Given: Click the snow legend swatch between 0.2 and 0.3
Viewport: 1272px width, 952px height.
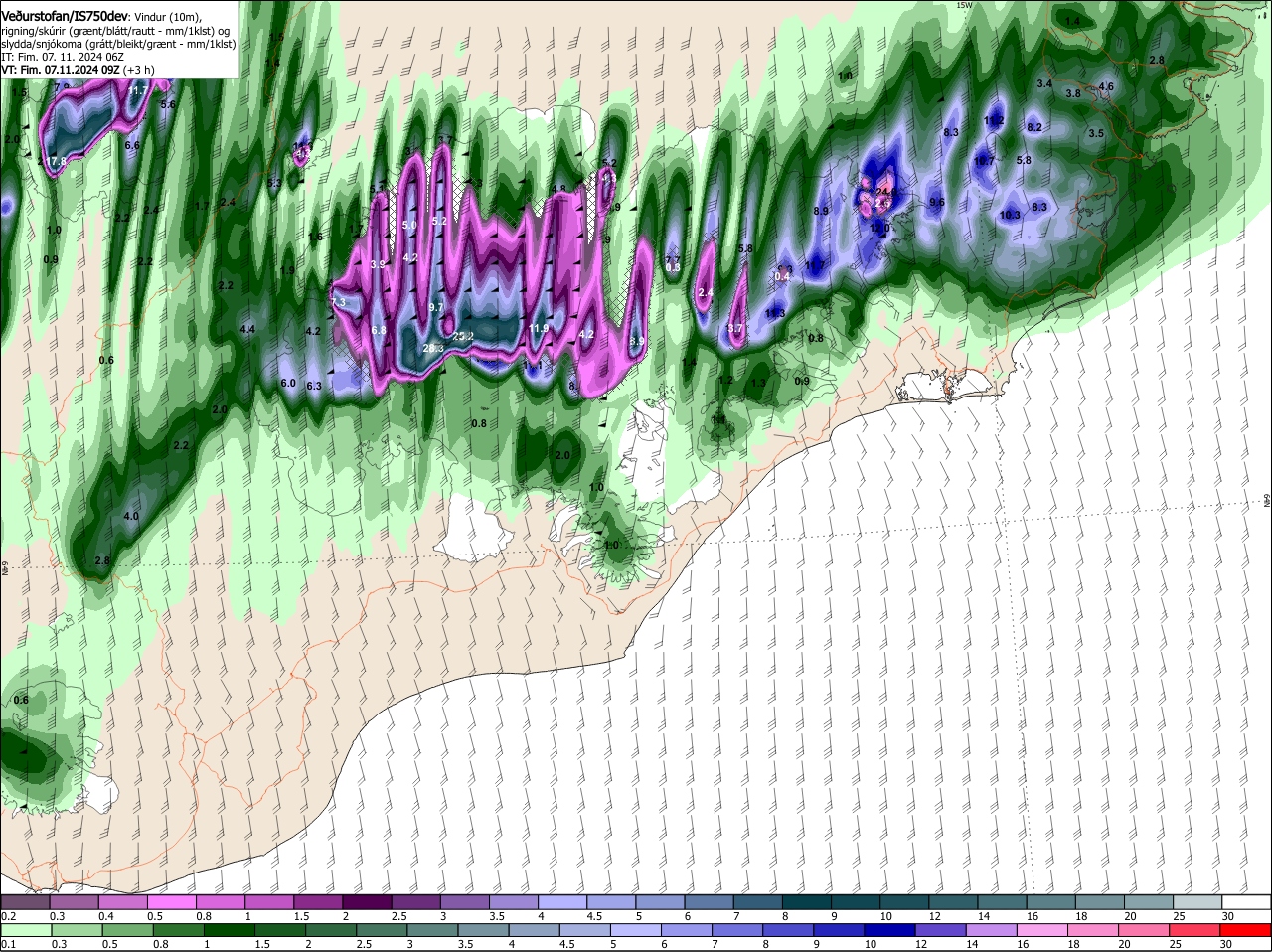Looking at the screenshot, I should [25, 902].
